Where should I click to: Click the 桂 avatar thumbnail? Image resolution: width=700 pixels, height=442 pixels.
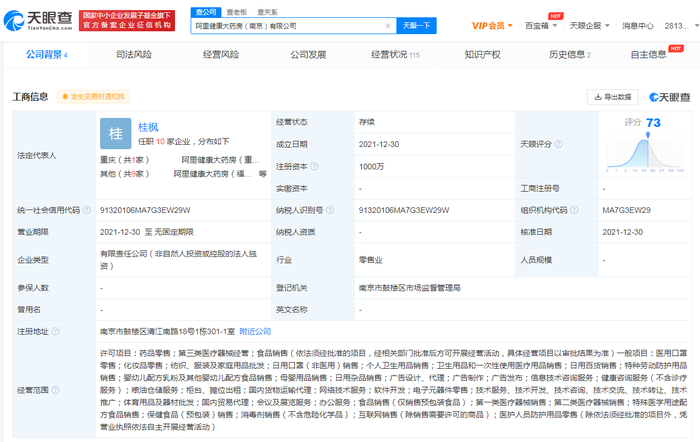pos(116,133)
